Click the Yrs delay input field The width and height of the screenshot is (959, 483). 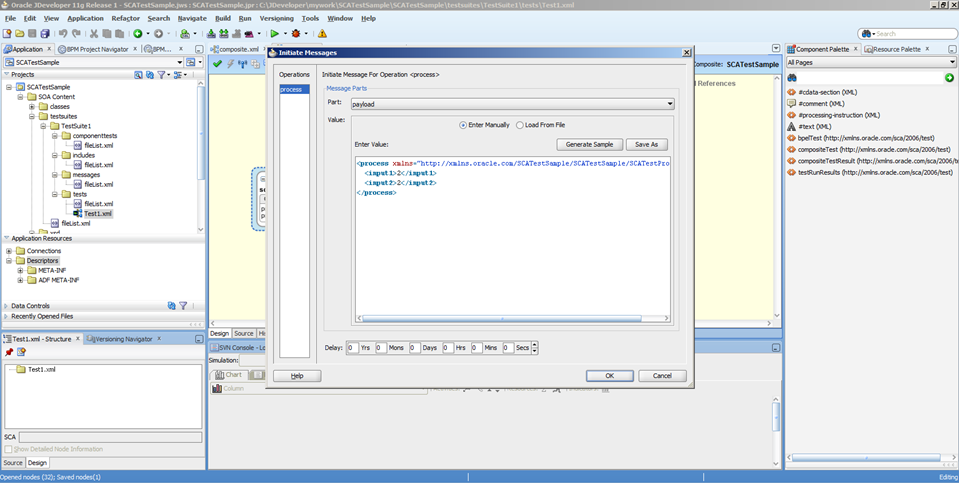pos(352,348)
